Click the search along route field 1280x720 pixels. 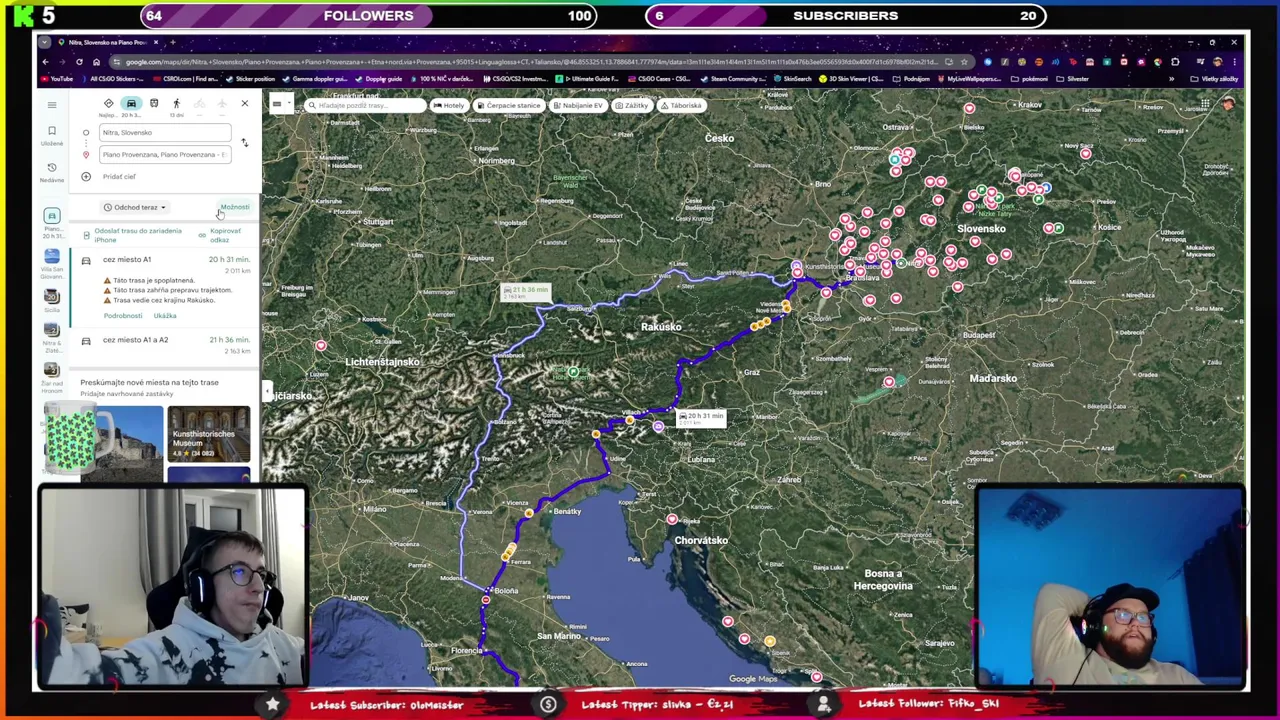(364, 105)
